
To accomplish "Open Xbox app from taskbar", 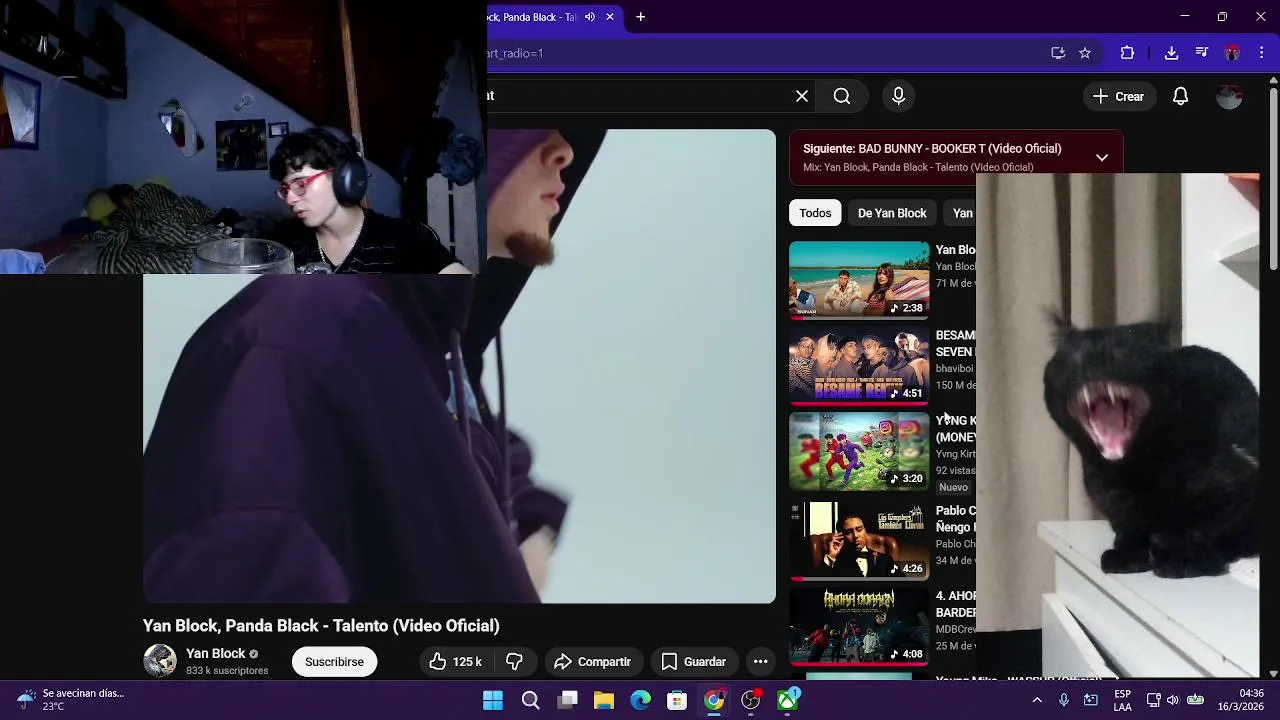I will (x=788, y=700).
